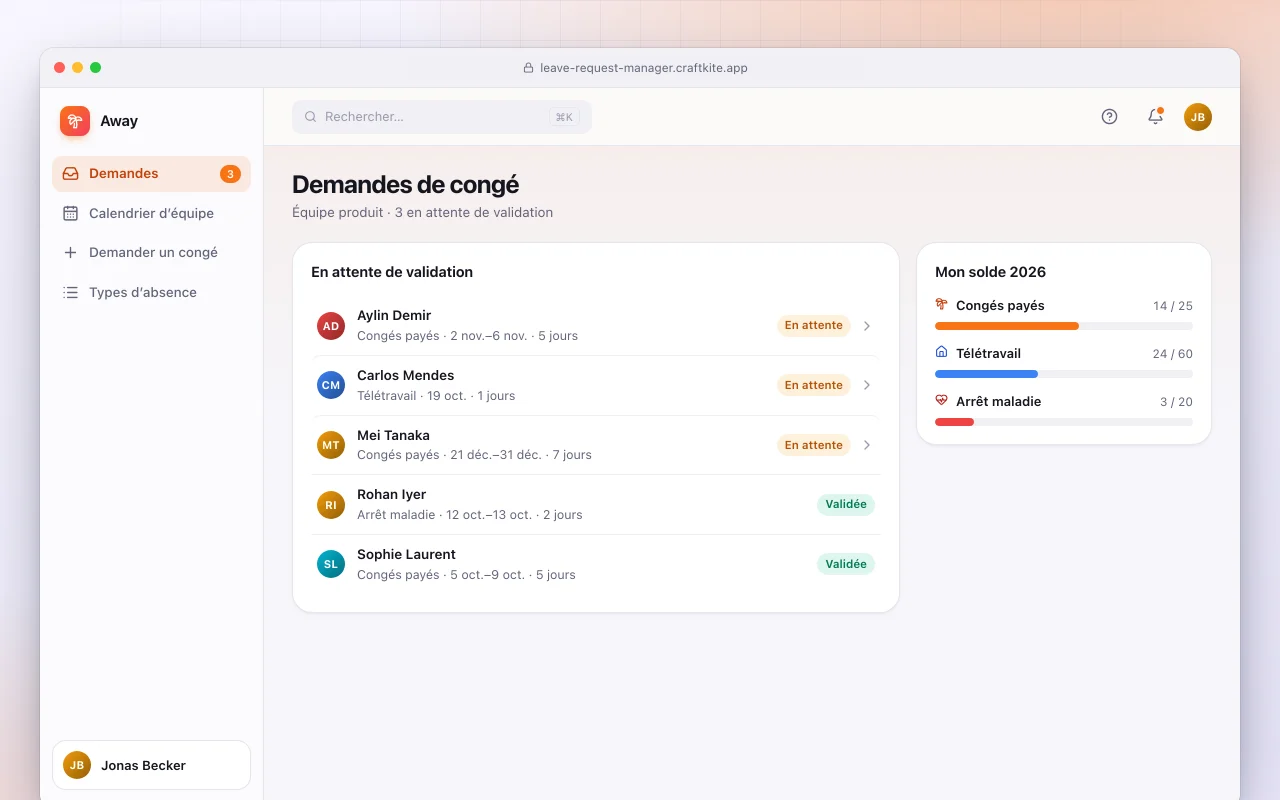Select Demander un congé menu item
Viewport: 1280px width, 800px height.
151,253
